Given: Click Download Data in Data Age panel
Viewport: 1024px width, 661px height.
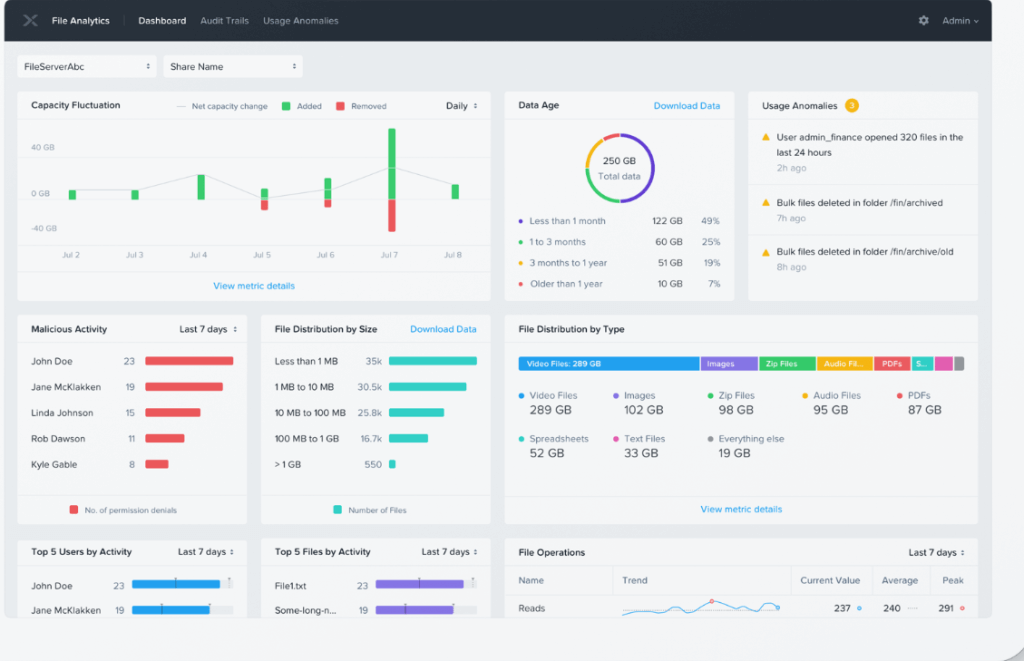Looking at the screenshot, I should (x=687, y=106).
